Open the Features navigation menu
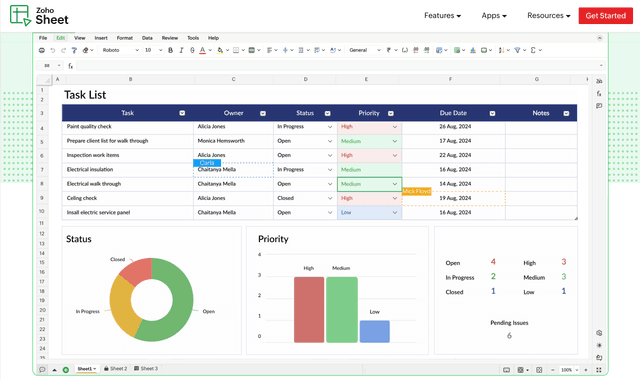 pyautogui.click(x=442, y=16)
